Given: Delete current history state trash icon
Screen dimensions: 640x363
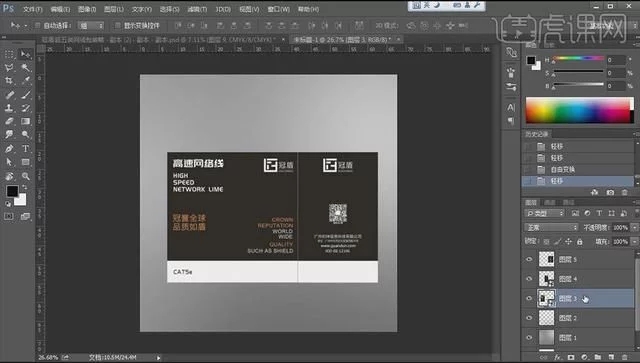Looking at the screenshot, I should coord(624,192).
